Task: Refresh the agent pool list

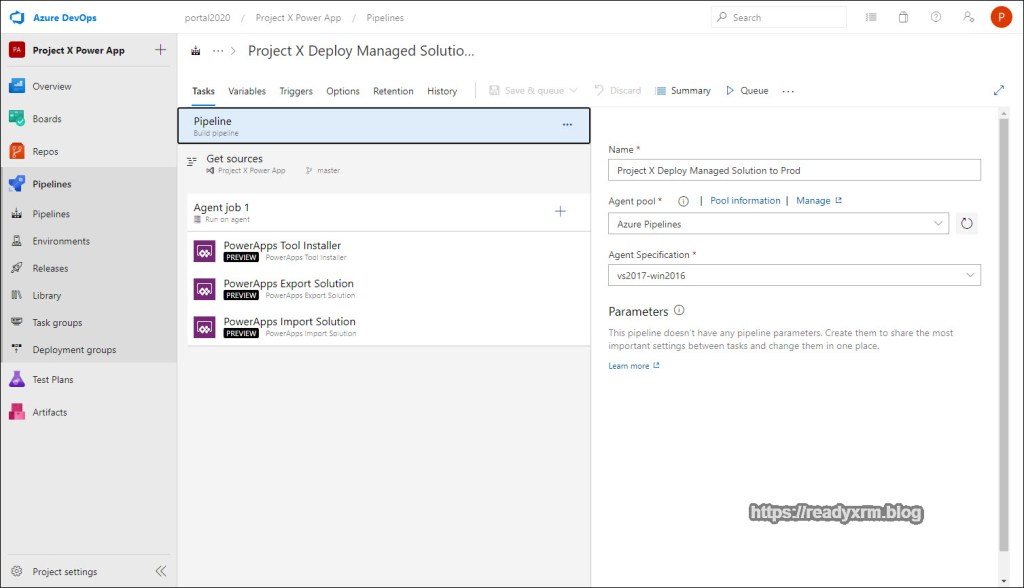Action: click(x=966, y=224)
